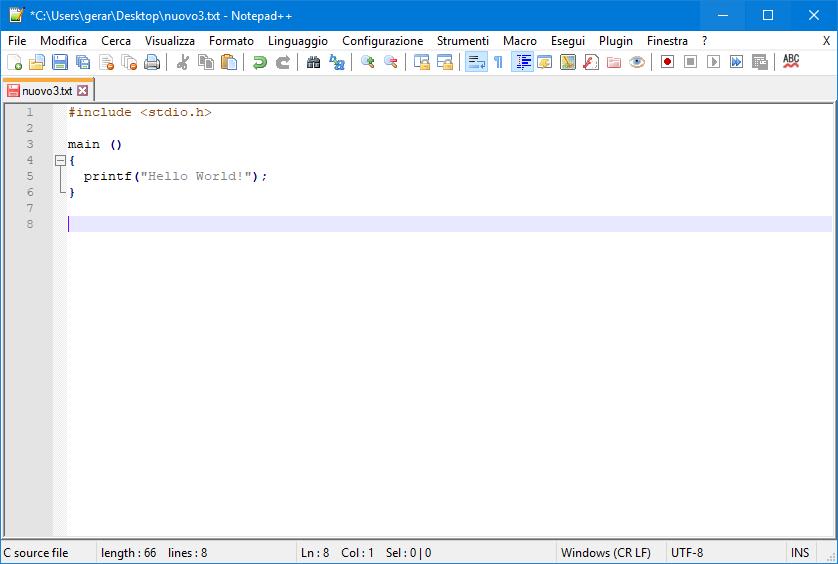This screenshot has width=838, height=564.
Task: Copy selection with toolbar copy icon
Action: 206,63
